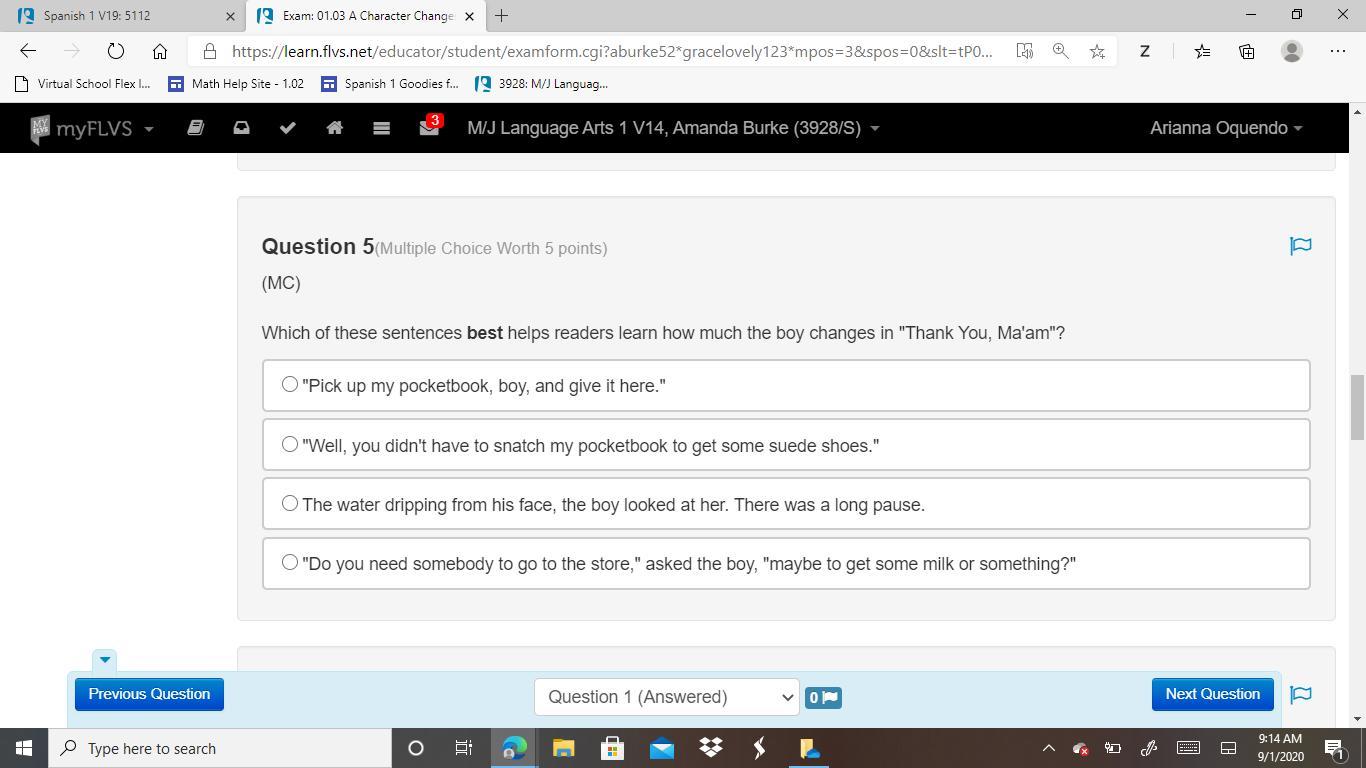Switch to the Spanish 1 V19: 5112 tab
The image size is (1366, 768).
(x=122, y=16)
